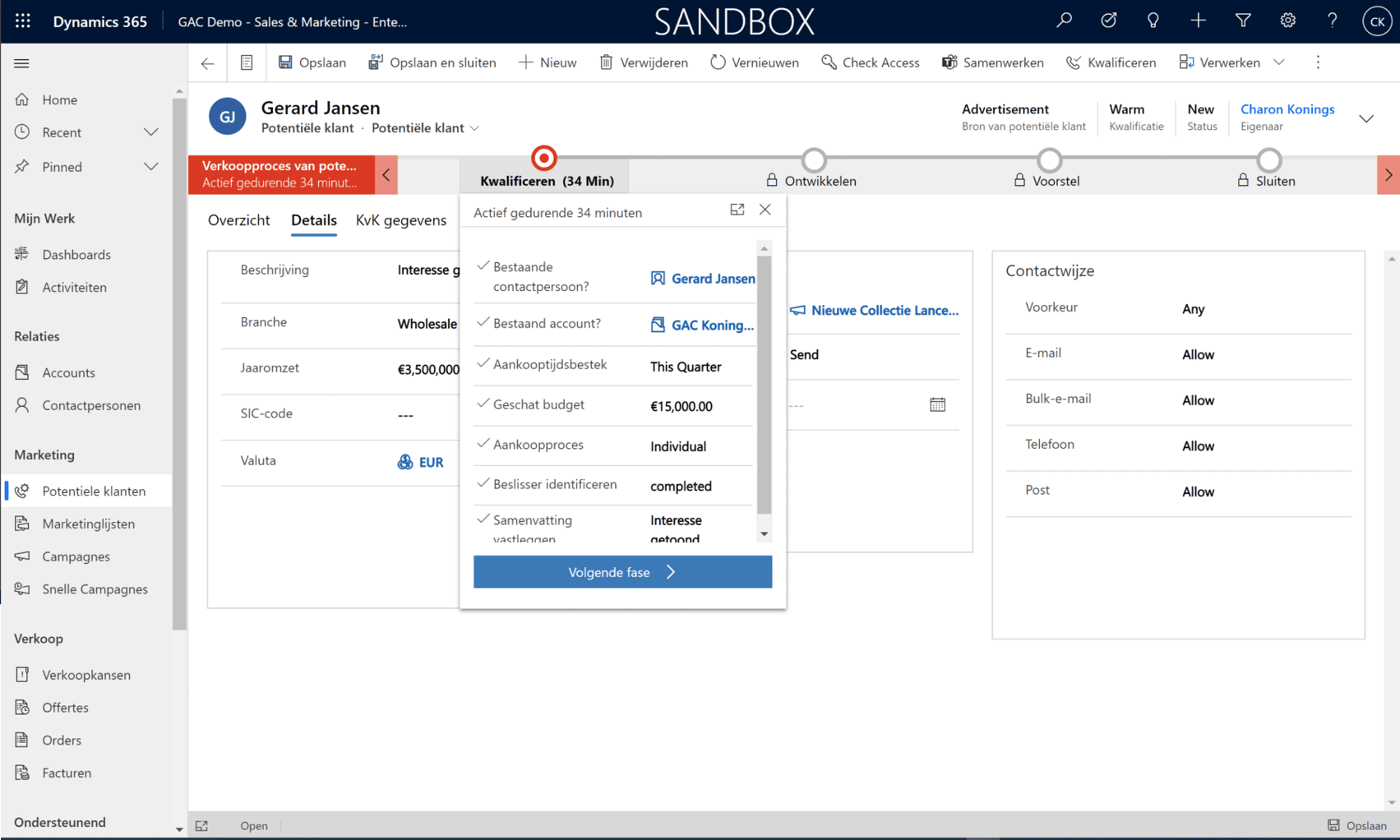1400x840 pixels.
Task: Select the Details tab
Action: point(314,220)
